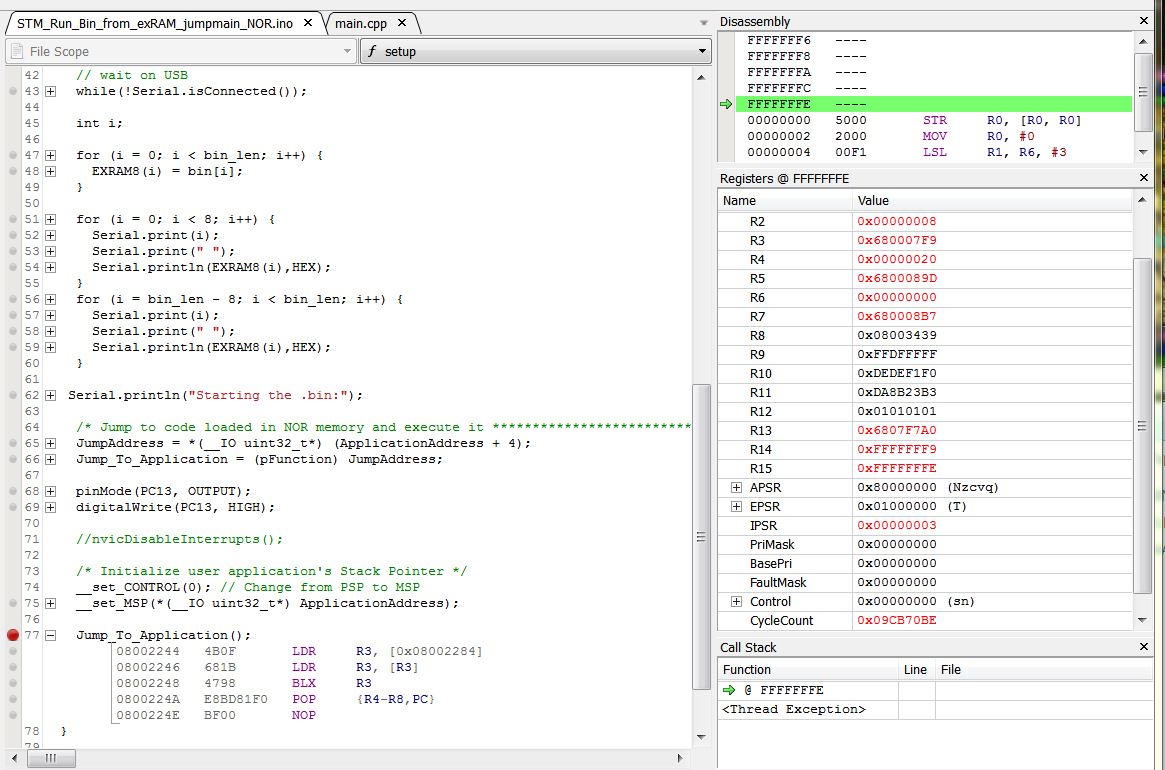Expand the APSR register
Viewport: 1165px width, 770px height.
coord(736,488)
